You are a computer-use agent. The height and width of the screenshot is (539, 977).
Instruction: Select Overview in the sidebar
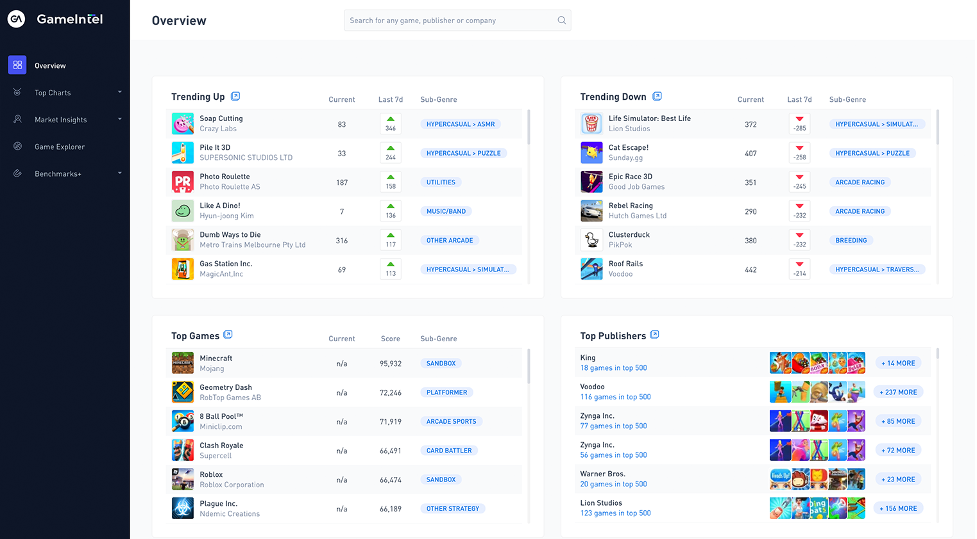point(50,66)
